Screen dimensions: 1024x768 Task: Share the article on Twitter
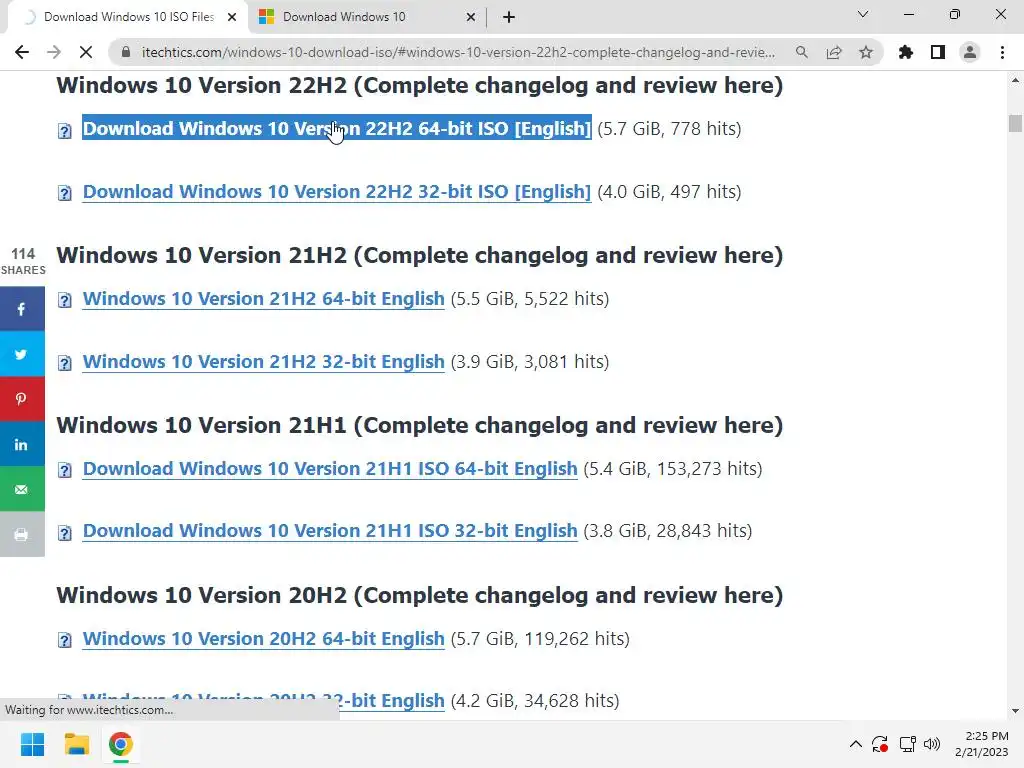(22, 353)
